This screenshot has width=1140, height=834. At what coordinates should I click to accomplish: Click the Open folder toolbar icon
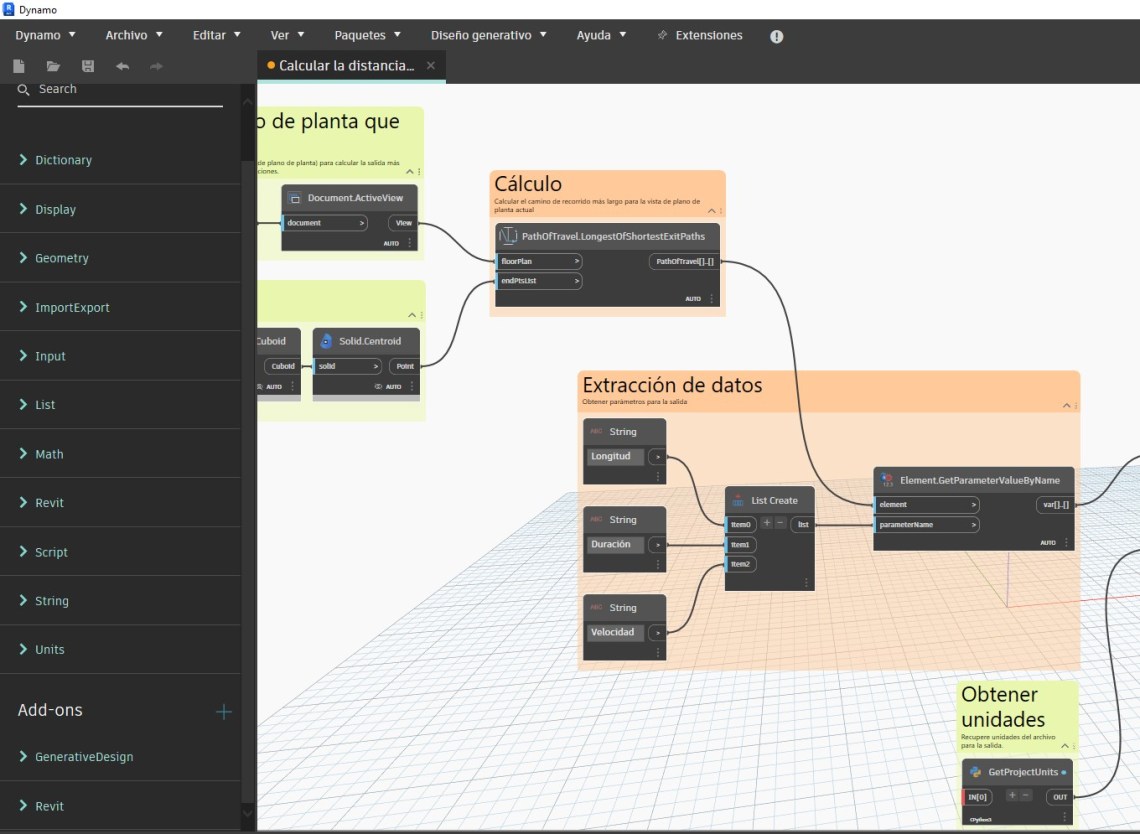click(53, 66)
